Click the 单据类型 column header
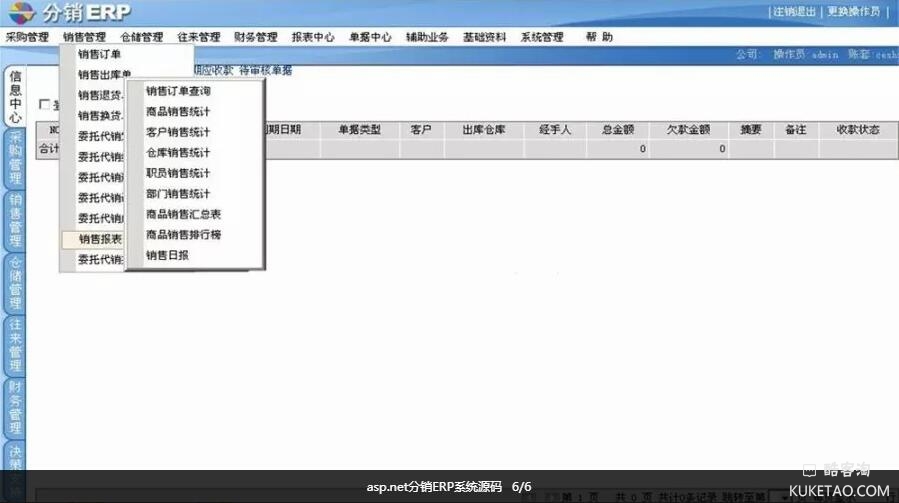This screenshot has width=899, height=503. 359,130
